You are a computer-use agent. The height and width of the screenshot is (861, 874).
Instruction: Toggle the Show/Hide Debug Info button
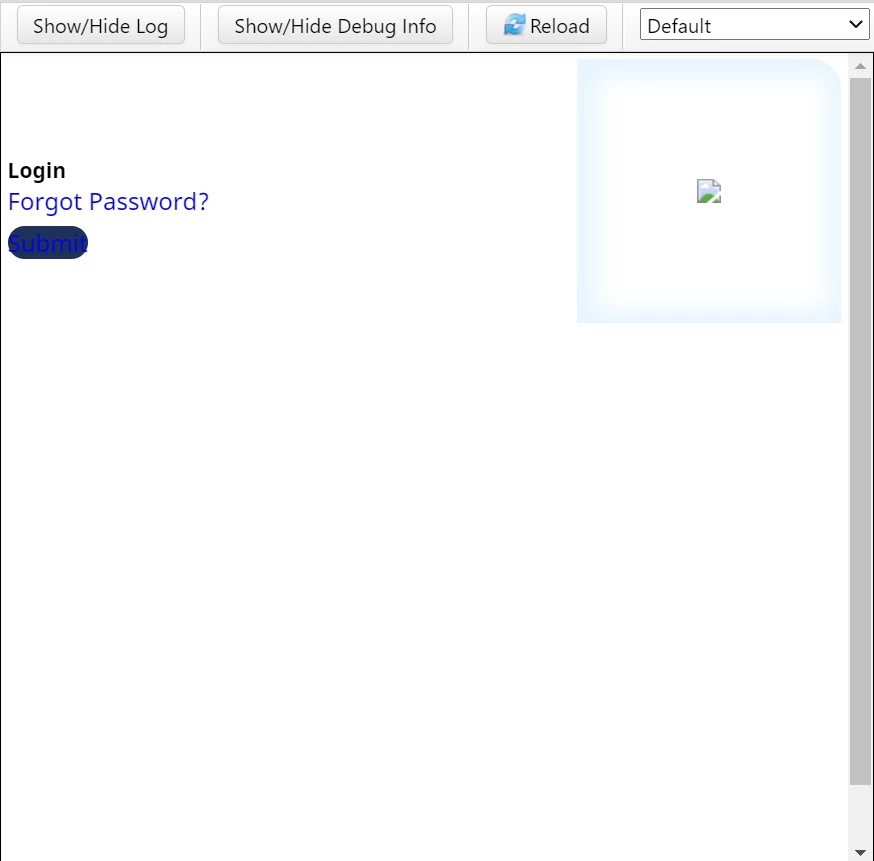335,25
